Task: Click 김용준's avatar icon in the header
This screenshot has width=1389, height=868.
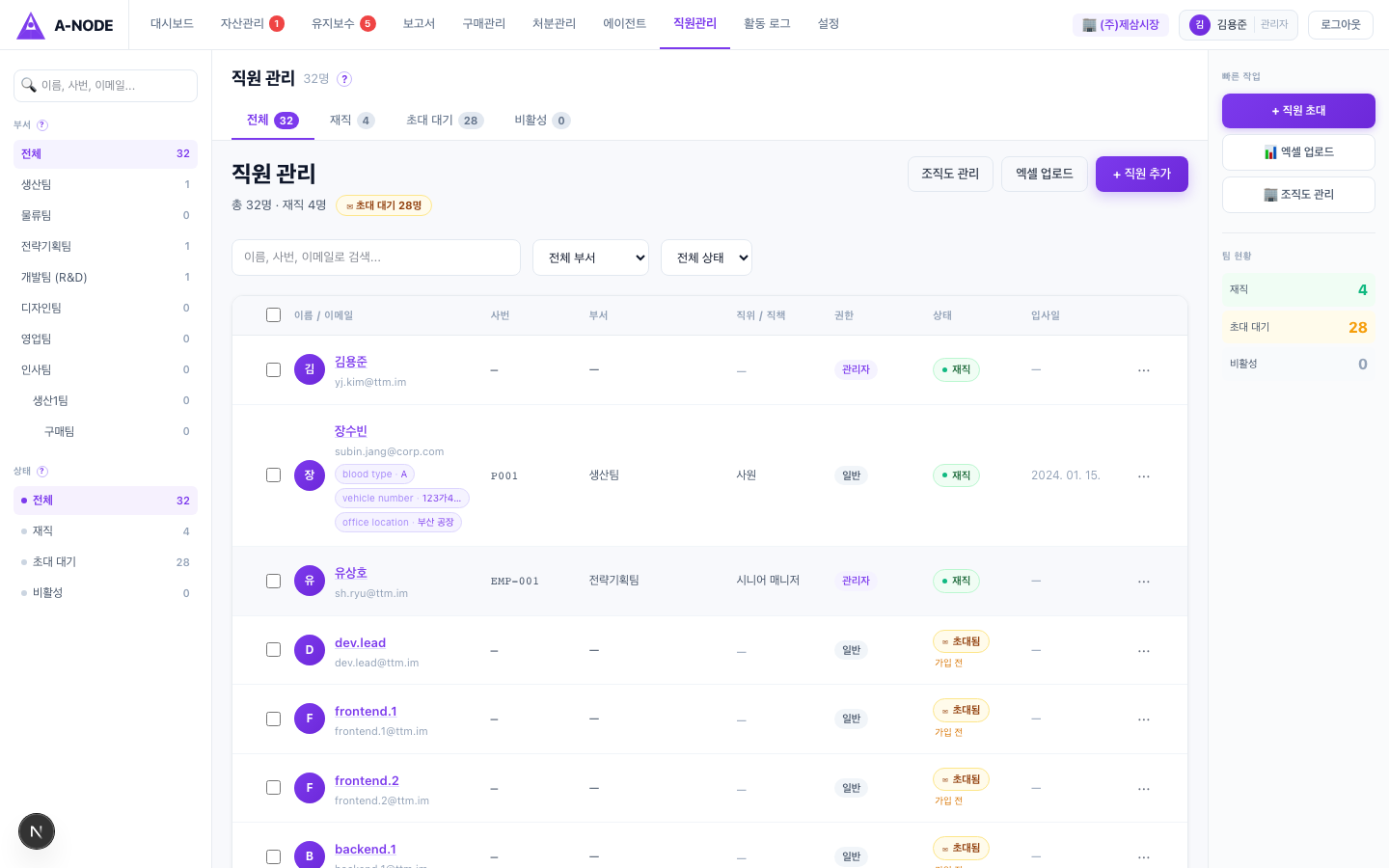Action: 1200,24
